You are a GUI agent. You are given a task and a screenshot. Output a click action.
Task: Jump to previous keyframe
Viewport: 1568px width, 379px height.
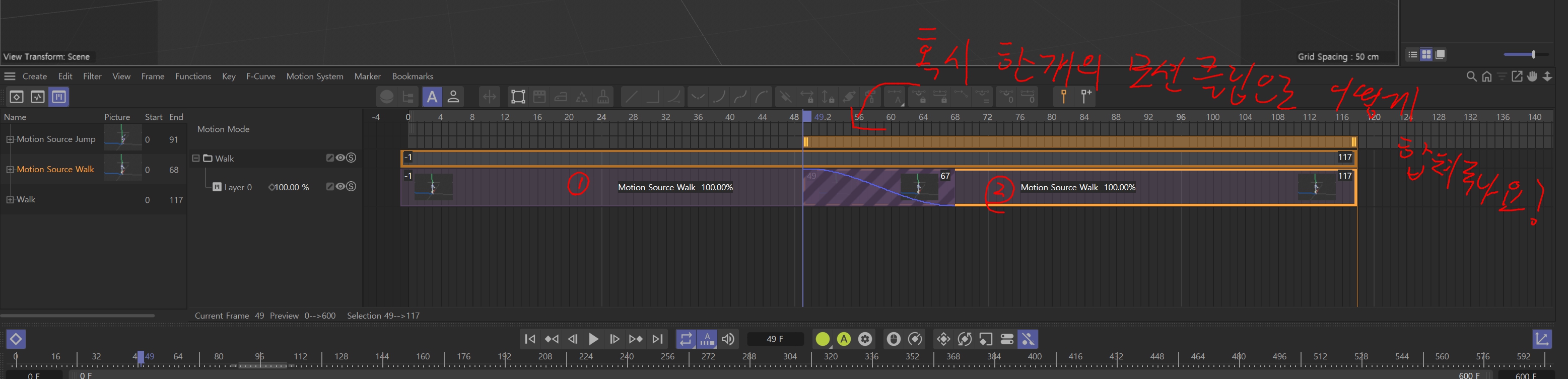coord(552,339)
